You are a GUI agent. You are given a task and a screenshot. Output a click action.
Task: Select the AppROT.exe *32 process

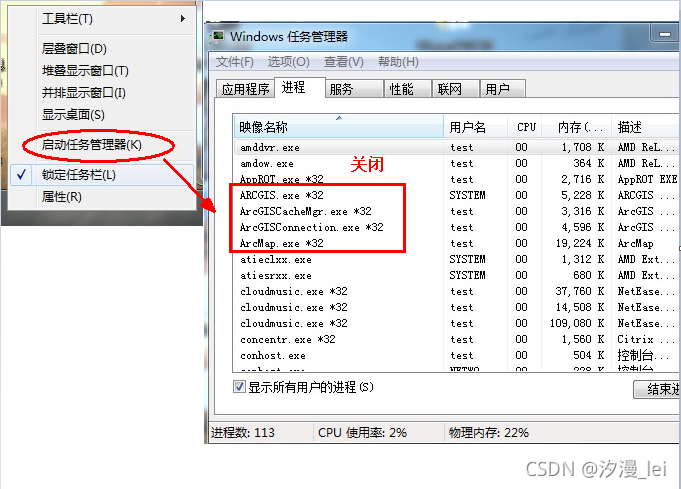(x=456, y=179)
